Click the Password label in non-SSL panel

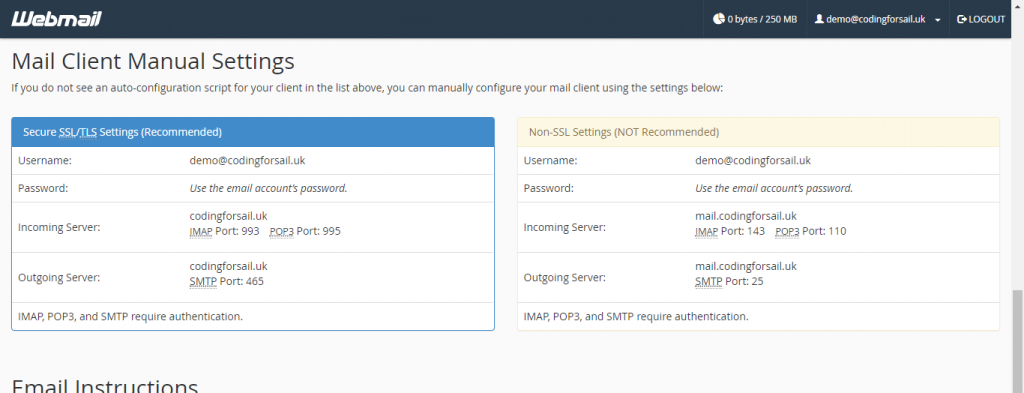coord(549,188)
